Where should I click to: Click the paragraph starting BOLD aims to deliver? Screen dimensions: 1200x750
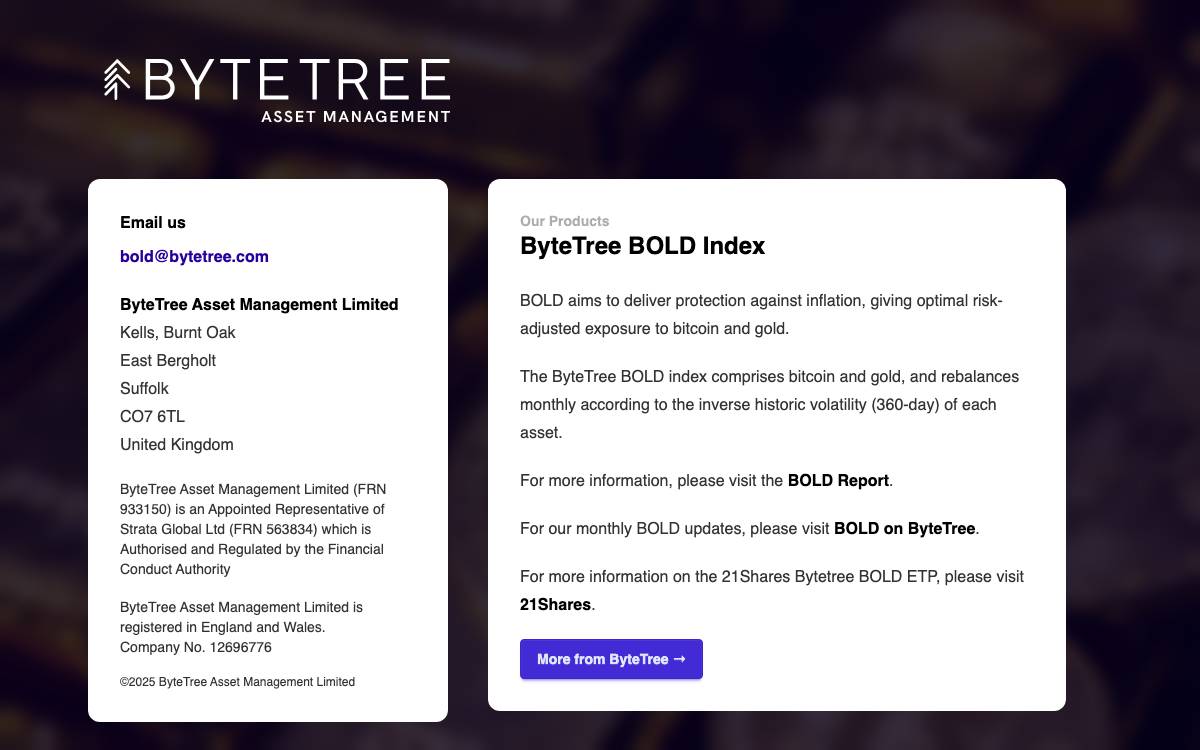[x=761, y=314]
